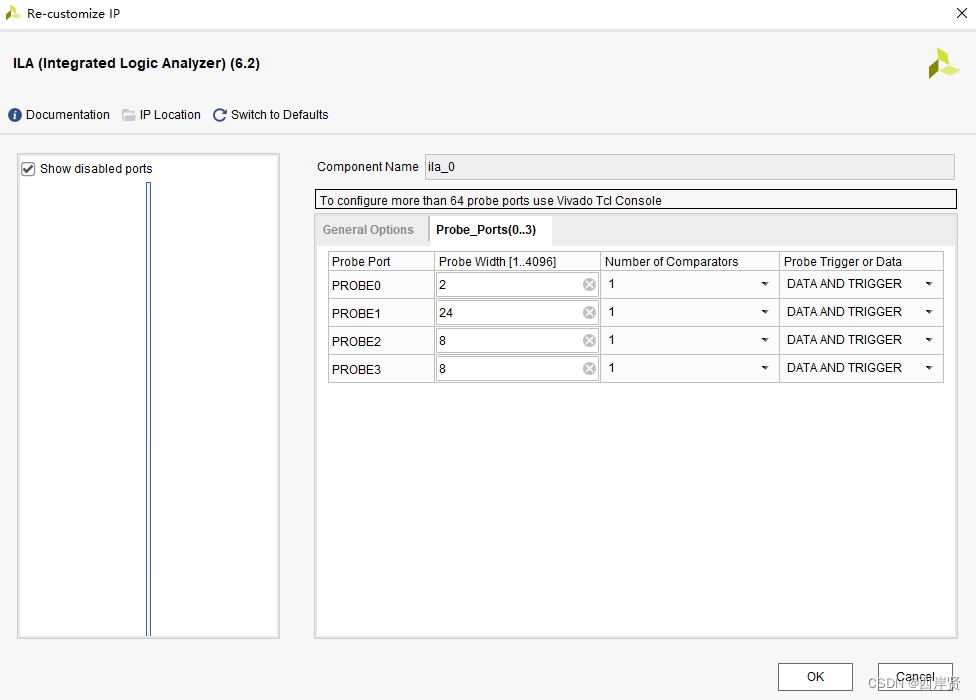The width and height of the screenshot is (976, 700).
Task: Click the Probe Trigger or Data column header
Action: coord(861,261)
